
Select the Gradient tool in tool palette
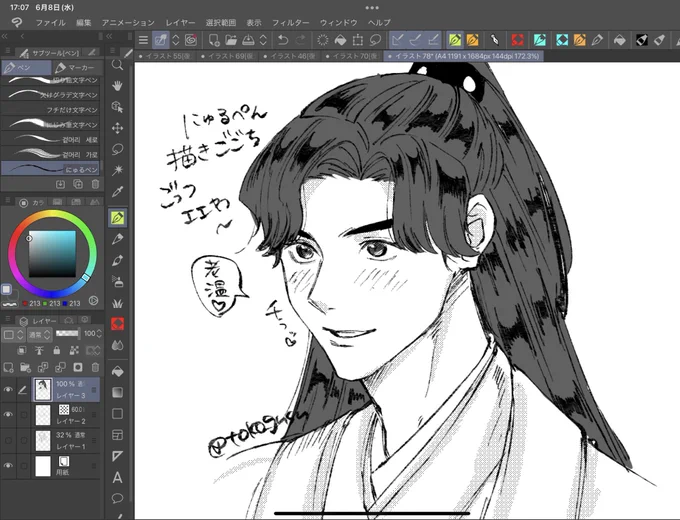point(117,392)
